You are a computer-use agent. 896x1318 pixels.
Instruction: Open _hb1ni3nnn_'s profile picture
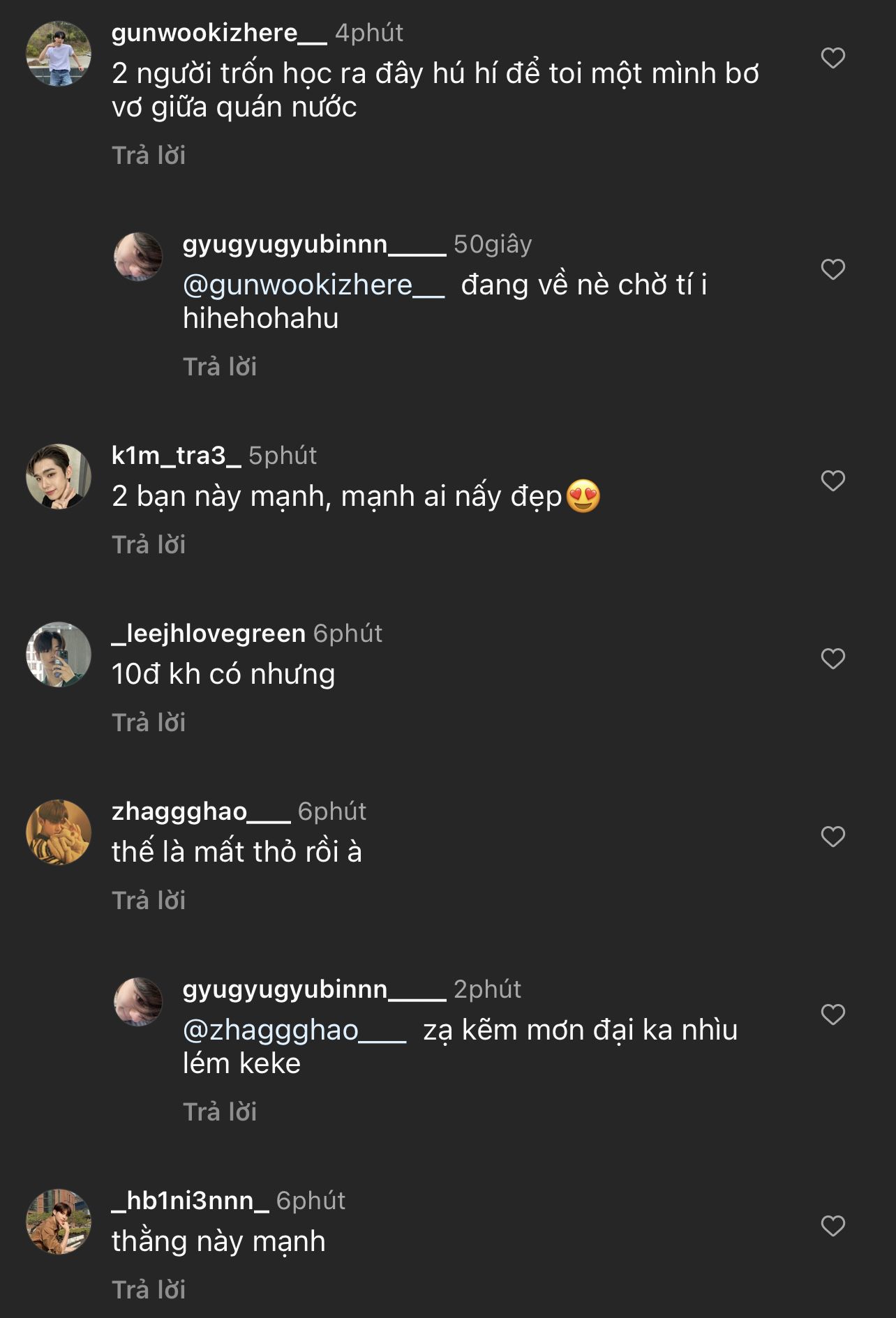coord(59,1222)
